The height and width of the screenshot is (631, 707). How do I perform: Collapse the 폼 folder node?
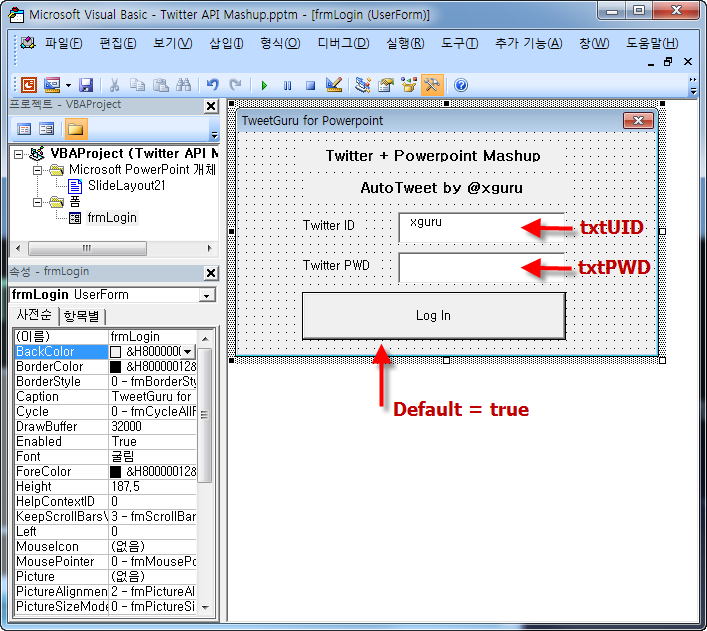37,202
